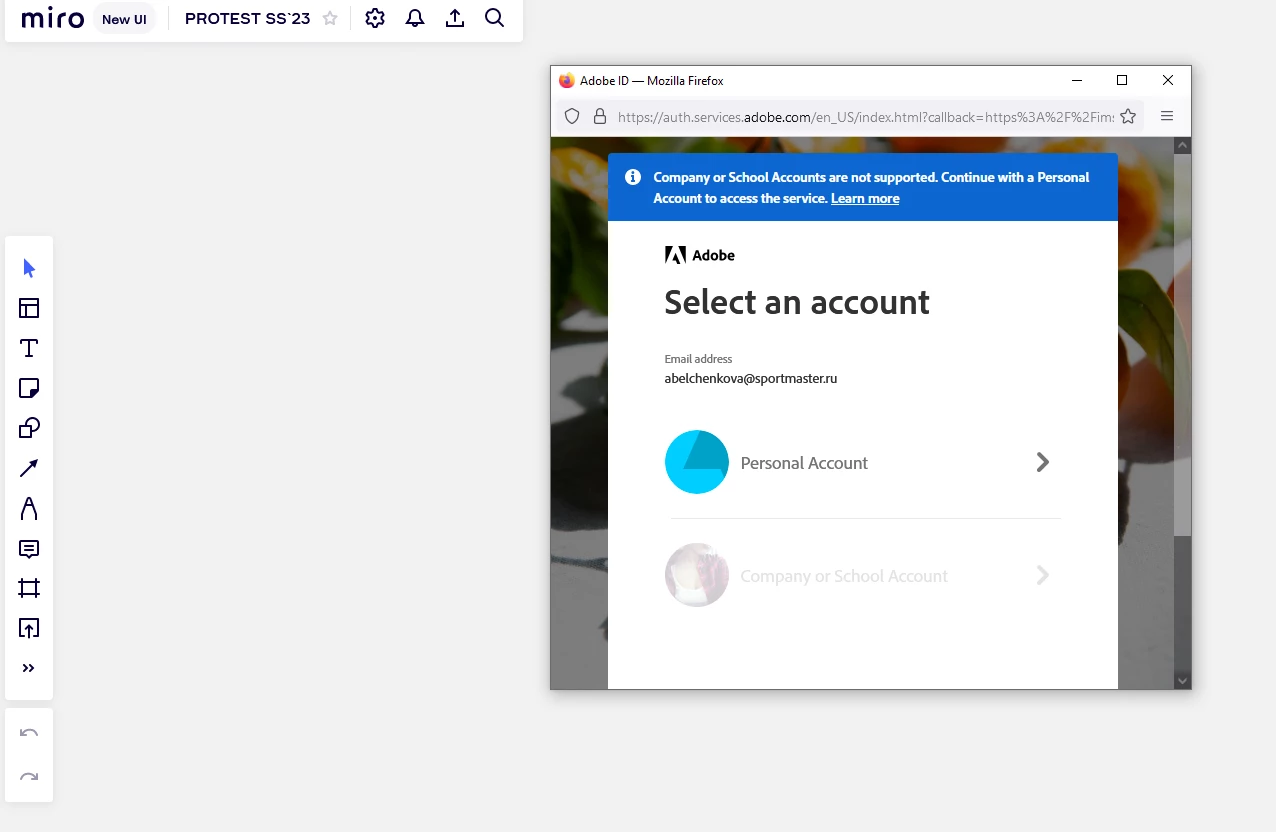This screenshot has height=832, width=1276.
Task: Select the Comment tool in Miro
Action: (x=29, y=549)
